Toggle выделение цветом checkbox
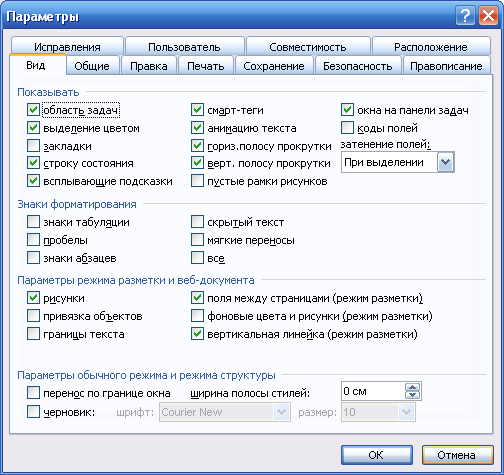 coord(33,128)
